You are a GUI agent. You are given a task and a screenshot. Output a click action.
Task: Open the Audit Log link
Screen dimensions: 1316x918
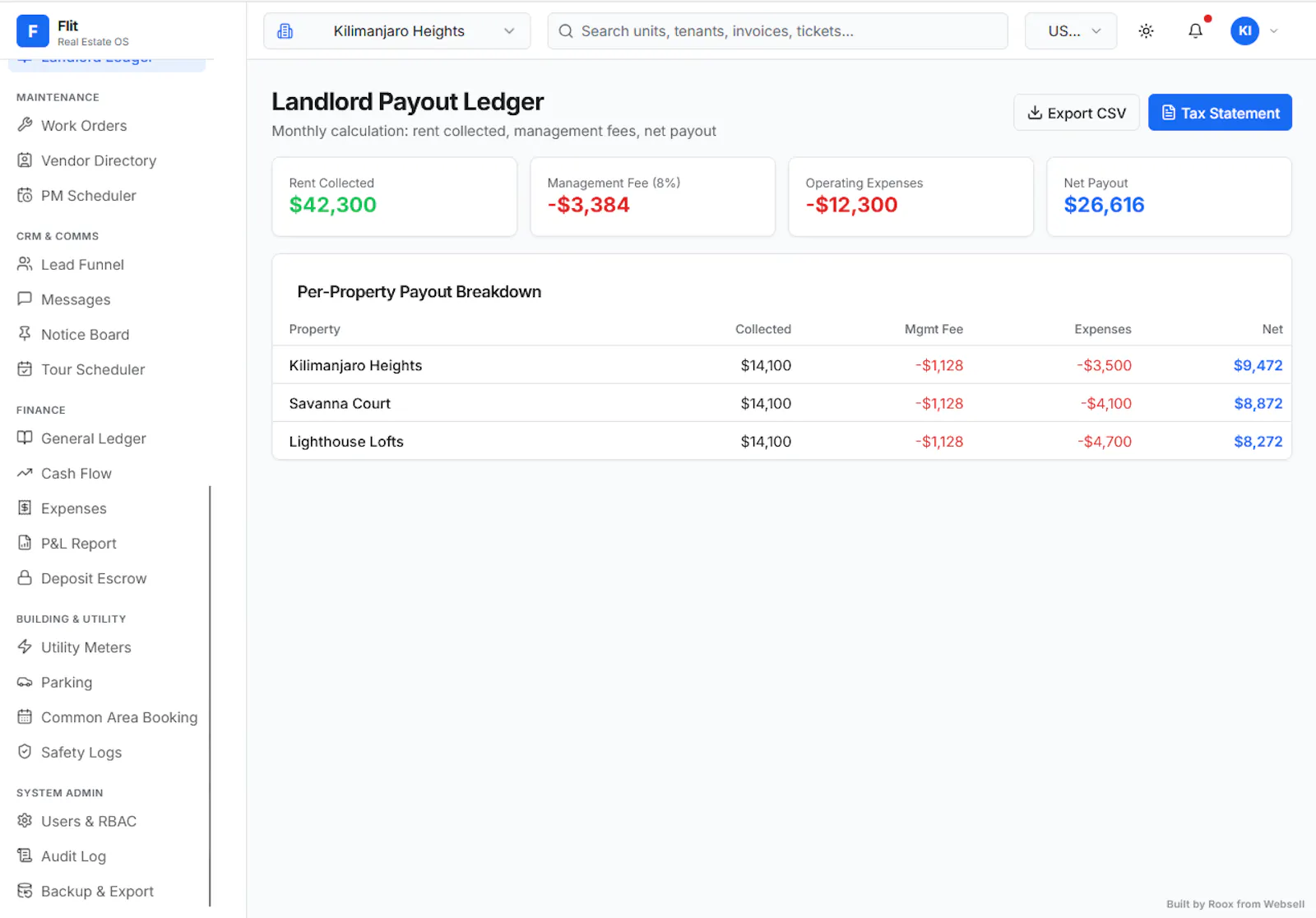pos(73,856)
